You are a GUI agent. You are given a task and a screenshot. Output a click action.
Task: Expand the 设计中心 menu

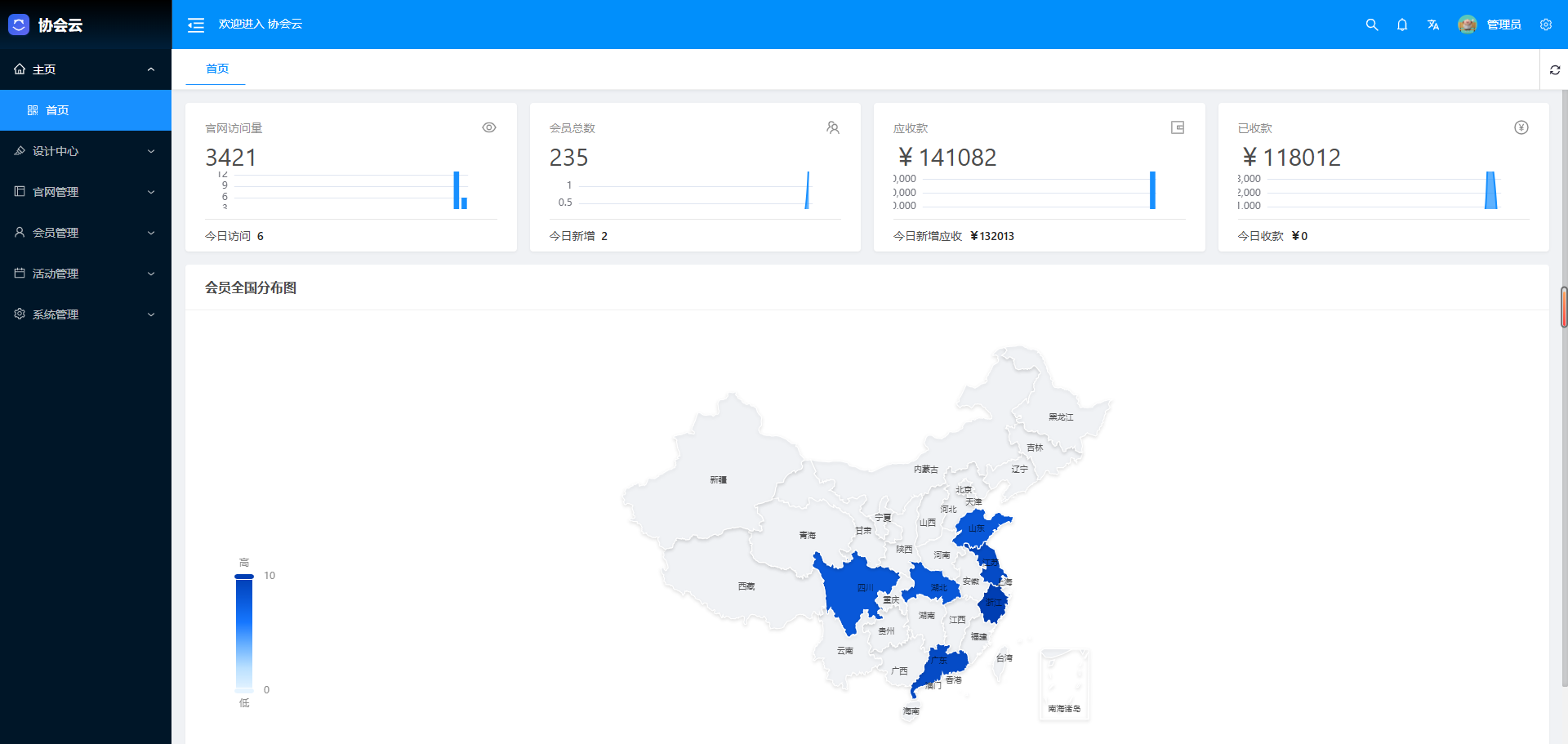[x=85, y=151]
